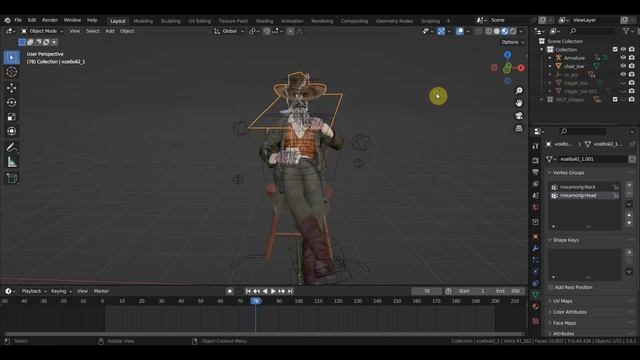Switch to the Animation workspace tab

(x=292, y=21)
